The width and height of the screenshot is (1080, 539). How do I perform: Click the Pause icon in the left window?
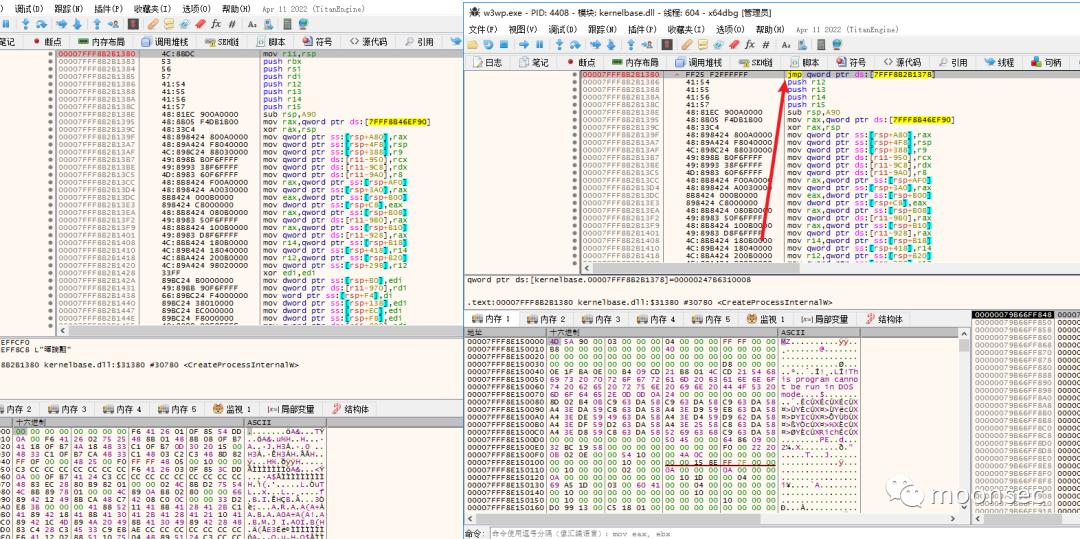6,24
